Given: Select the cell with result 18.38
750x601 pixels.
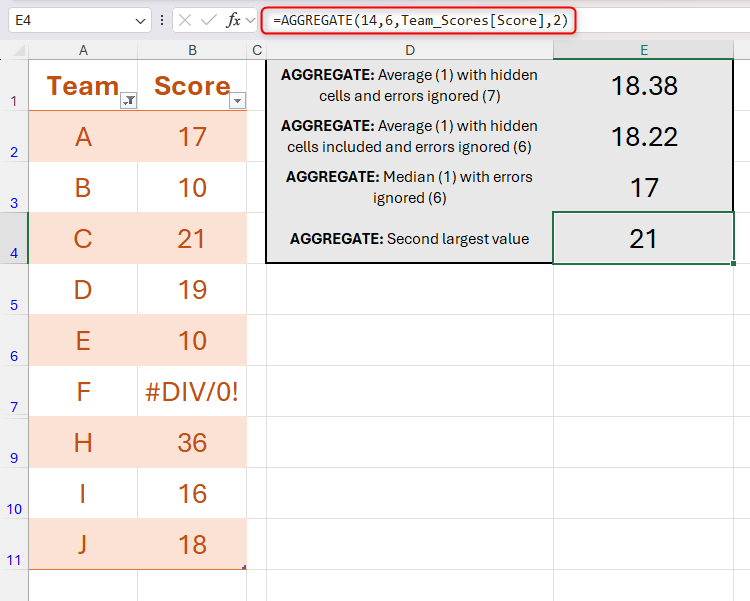Looking at the screenshot, I should 644,85.
